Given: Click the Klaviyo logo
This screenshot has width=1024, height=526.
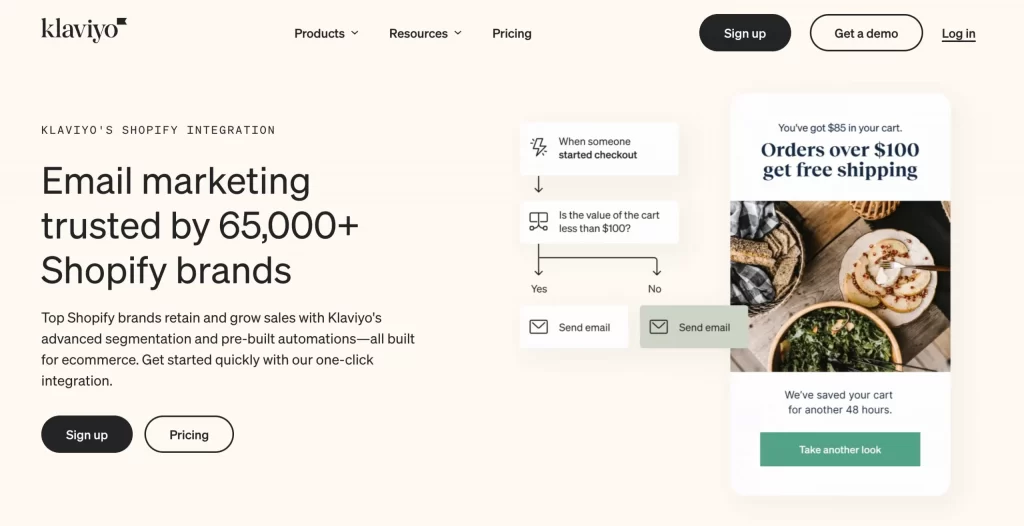Looking at the screenshot, I should point(84,30).
